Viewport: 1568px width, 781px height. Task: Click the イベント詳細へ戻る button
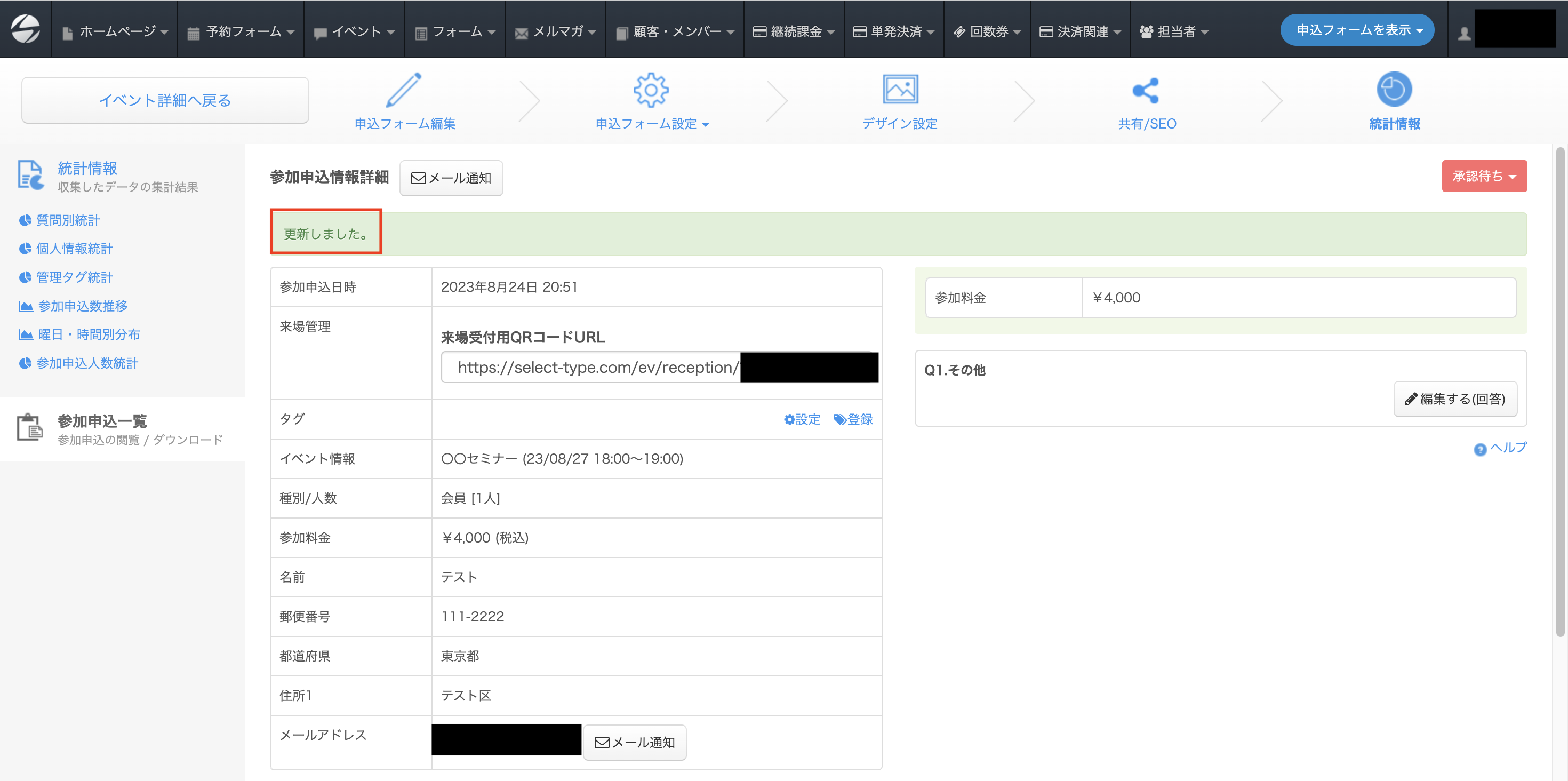165,100
